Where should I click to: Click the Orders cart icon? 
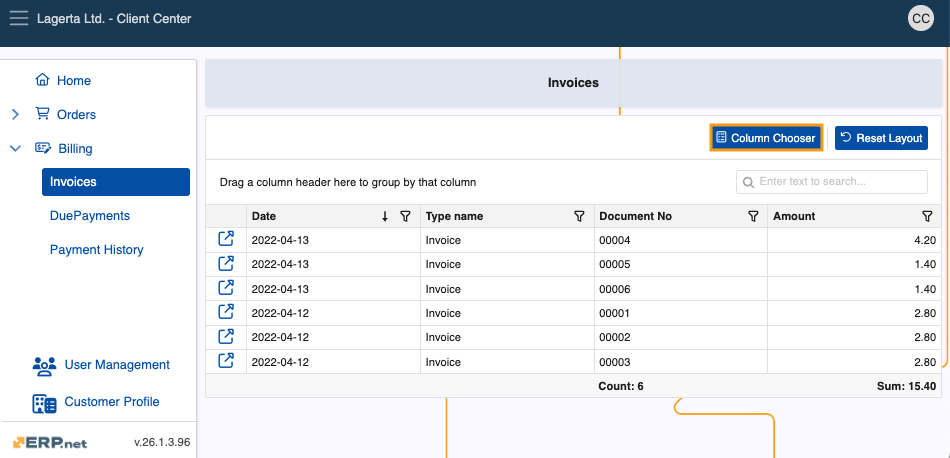pos(42,114)
